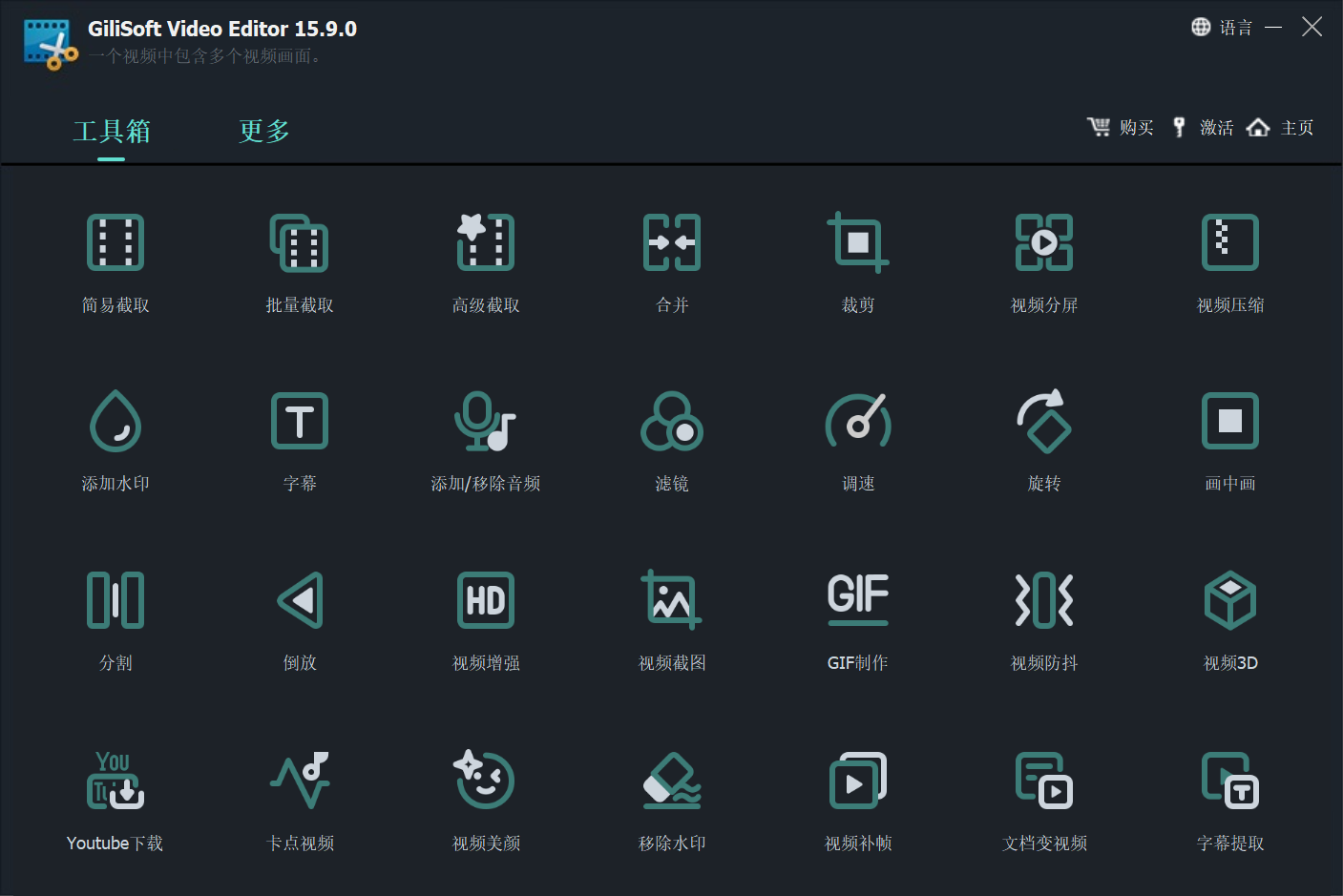Click the GiliSoft Video Editor logo icon
Screen dimensions: 1343x896
click(51, 44)
